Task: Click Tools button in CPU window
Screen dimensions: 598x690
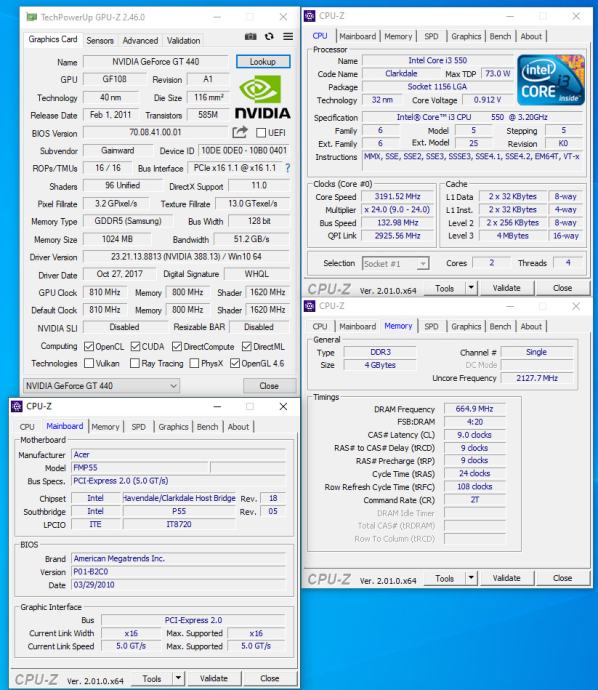Action: click(444, 288)
